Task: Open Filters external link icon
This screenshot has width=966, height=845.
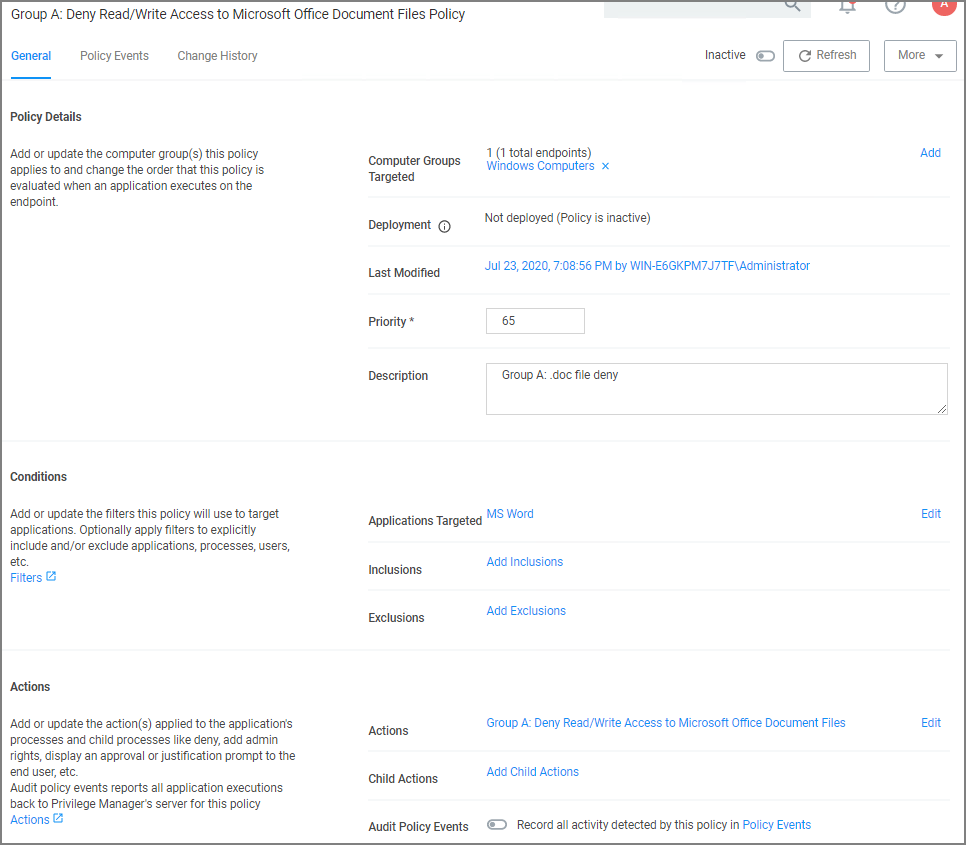Action: pyautogui.click(x=51, y=577)
